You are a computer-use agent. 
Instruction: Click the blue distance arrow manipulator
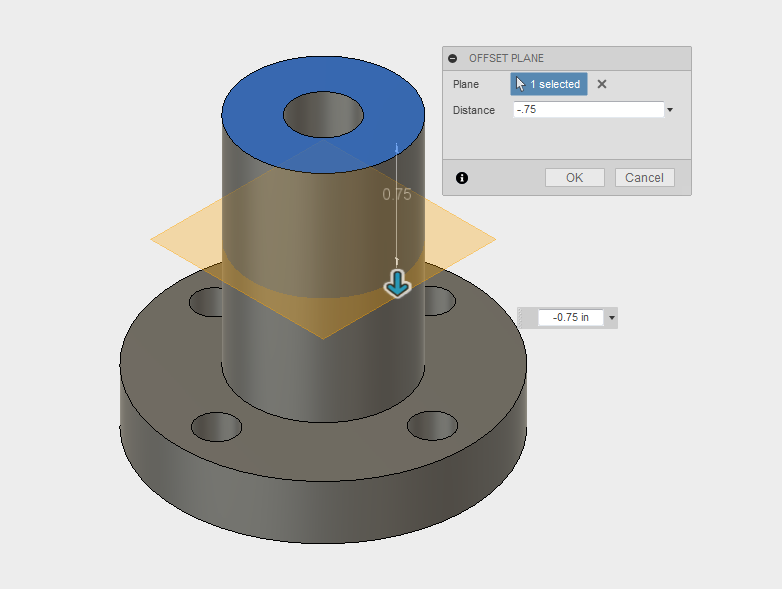click(397, 284)
